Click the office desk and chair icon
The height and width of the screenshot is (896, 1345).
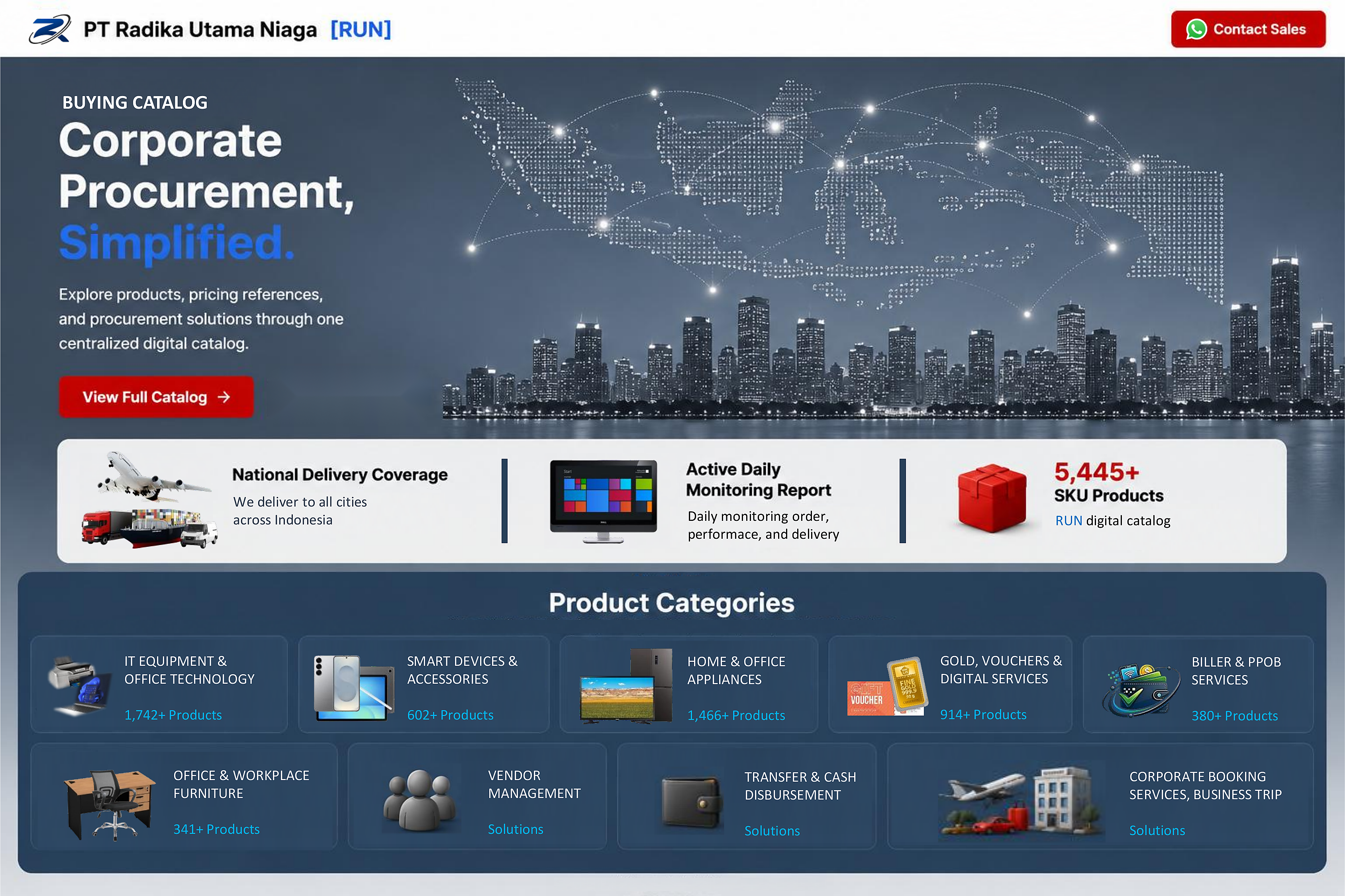(110, 804)
